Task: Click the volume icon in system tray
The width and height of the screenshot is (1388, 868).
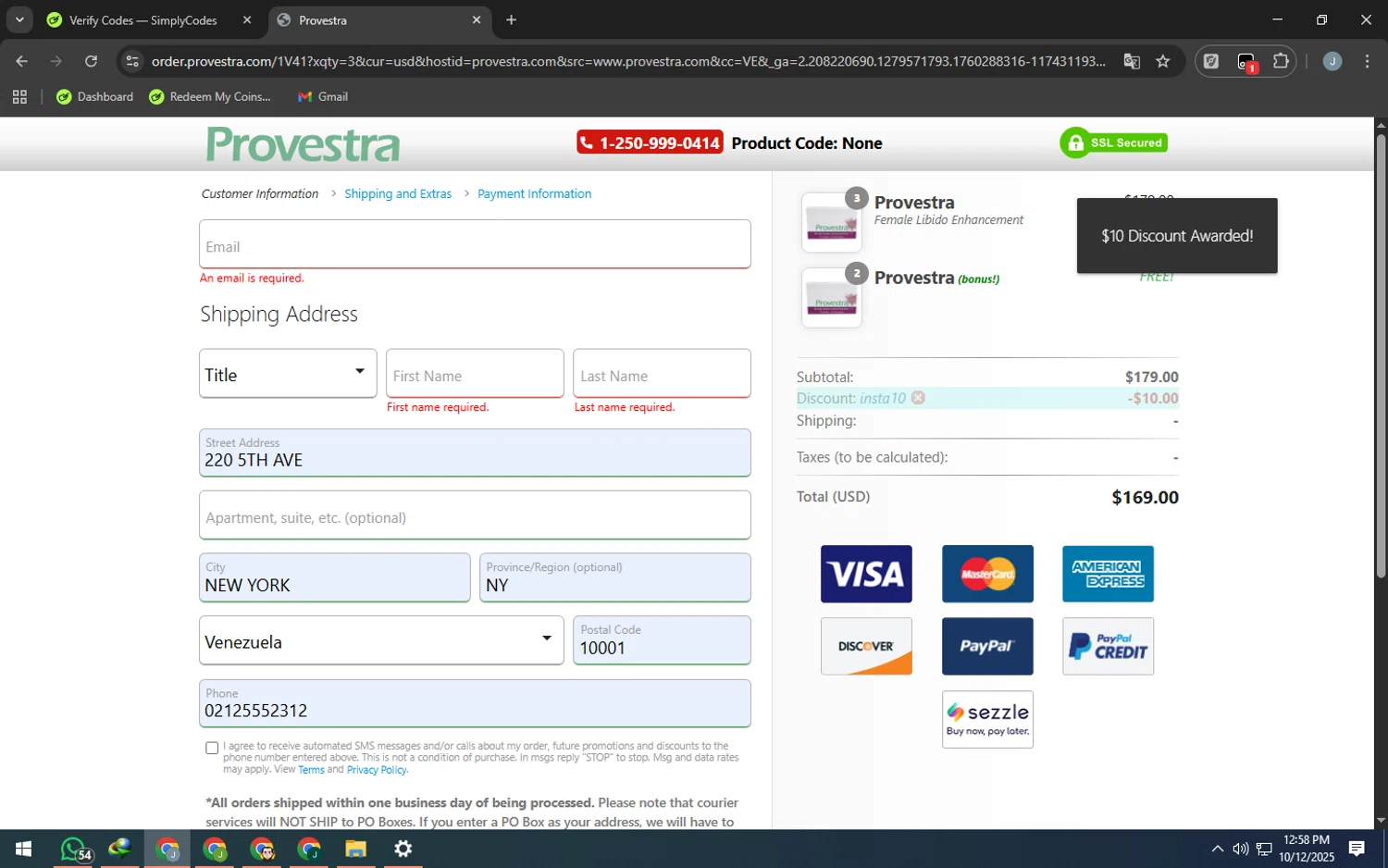Action: (x=1240, y=849)
